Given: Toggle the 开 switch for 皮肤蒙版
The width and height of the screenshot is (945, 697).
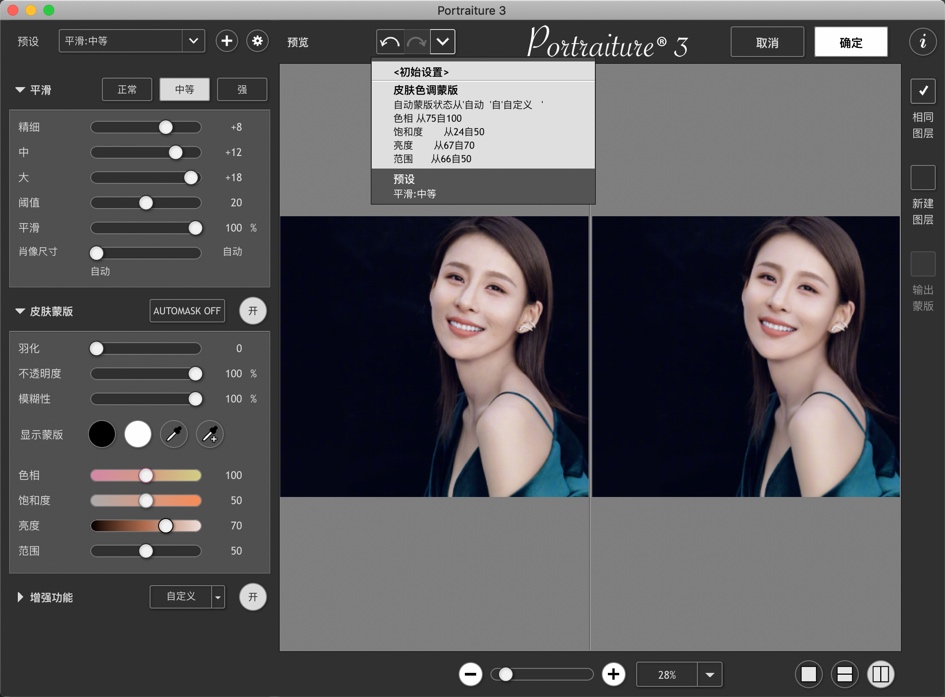Looking at the screenshot, I should tap(253, 310).
